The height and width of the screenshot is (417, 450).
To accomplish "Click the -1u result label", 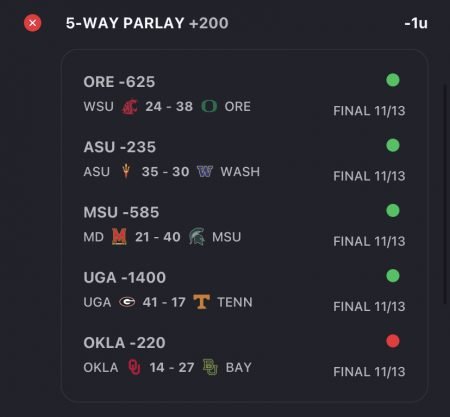I will click(x=416, y=23).
